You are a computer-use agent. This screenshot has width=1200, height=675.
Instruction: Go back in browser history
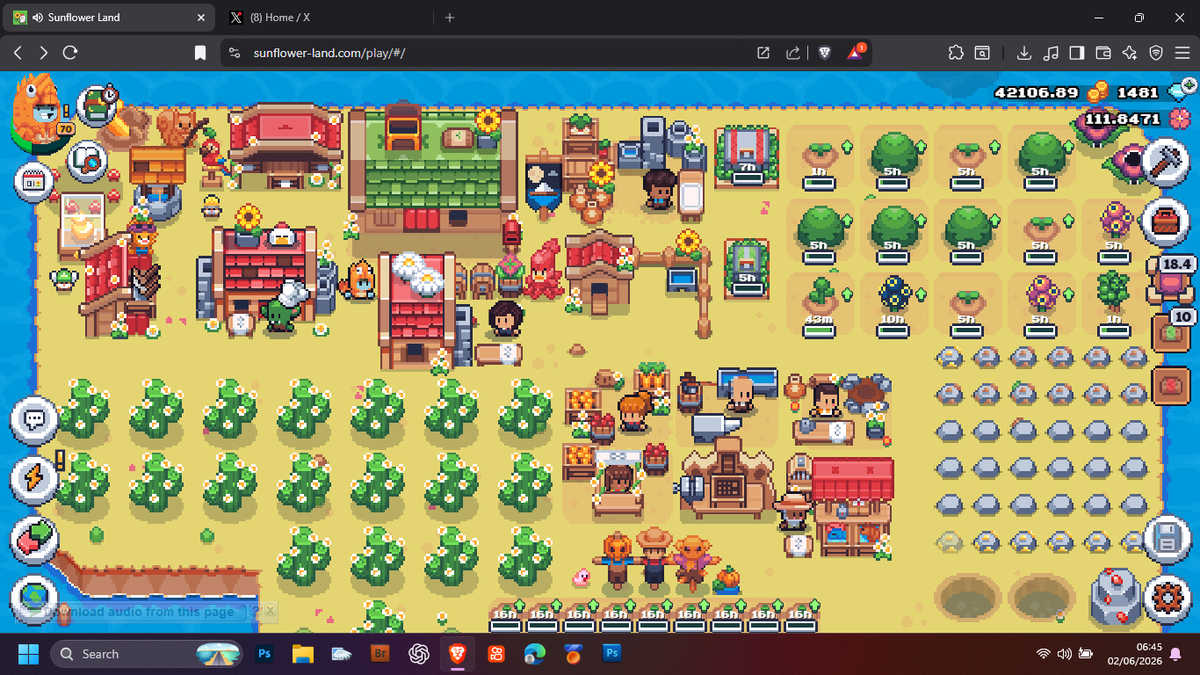[x=18, y=52]
